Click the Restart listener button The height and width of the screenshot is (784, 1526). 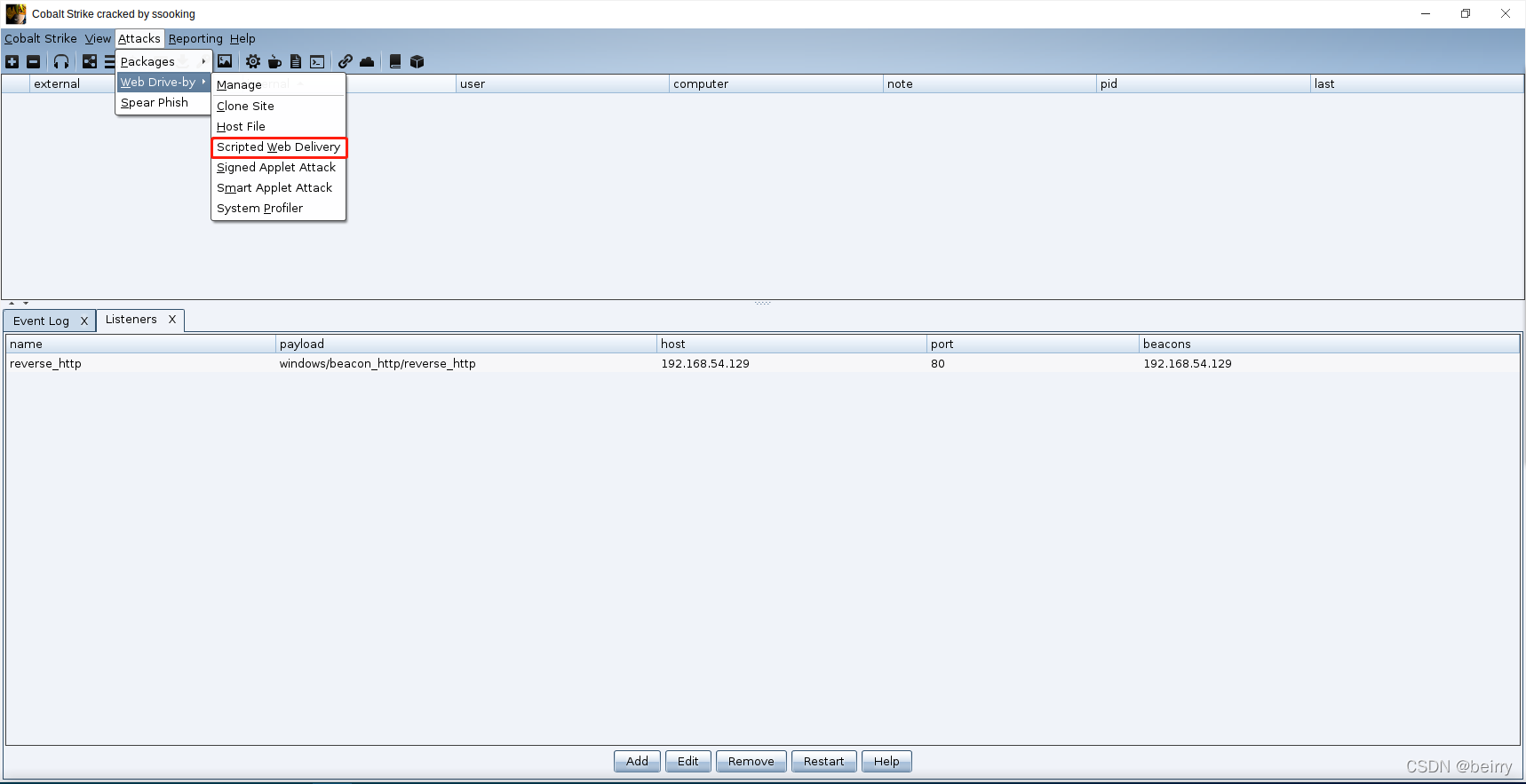click(x=823, y=761)
